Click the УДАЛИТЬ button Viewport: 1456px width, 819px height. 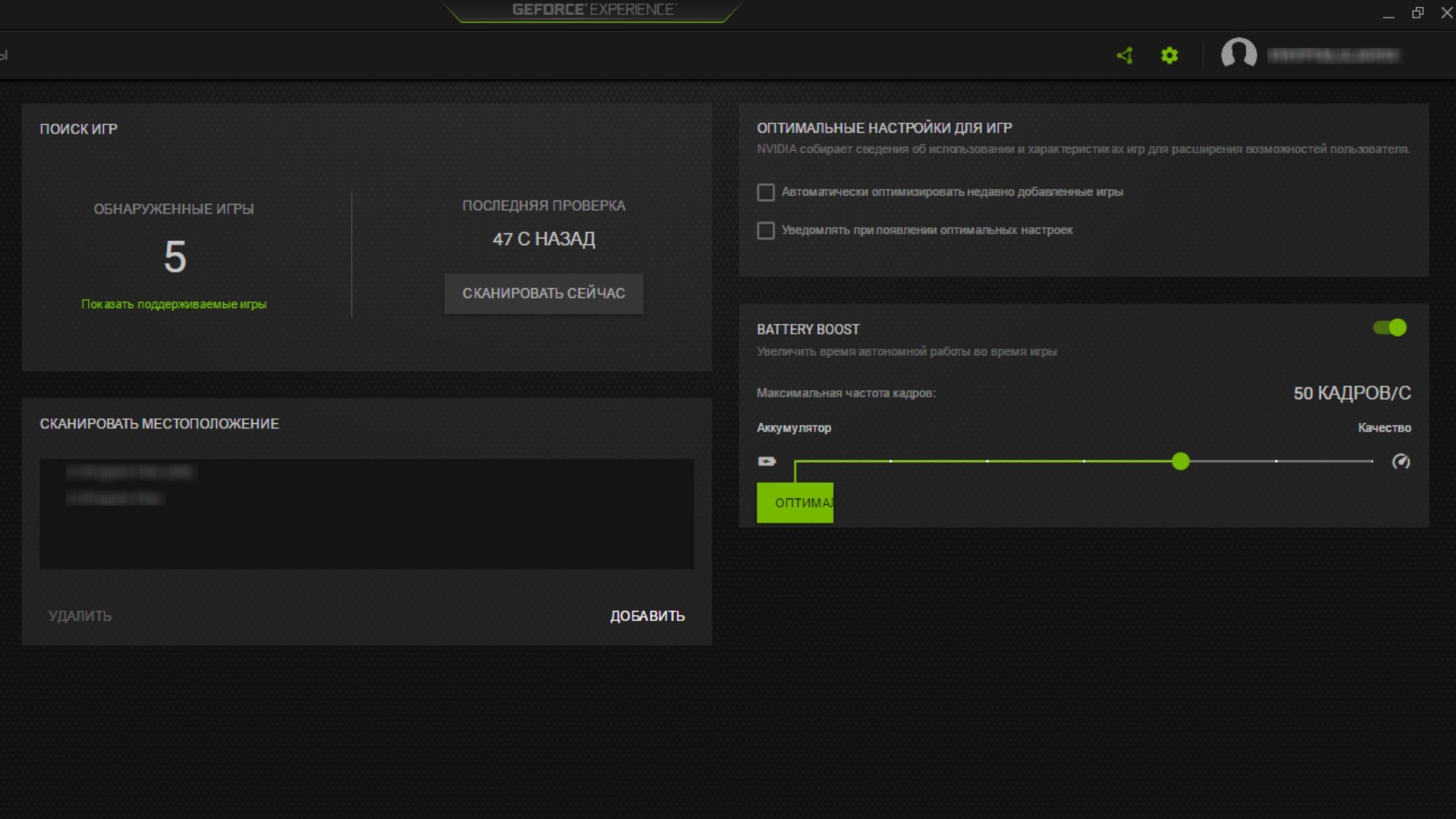pos(80,616)
